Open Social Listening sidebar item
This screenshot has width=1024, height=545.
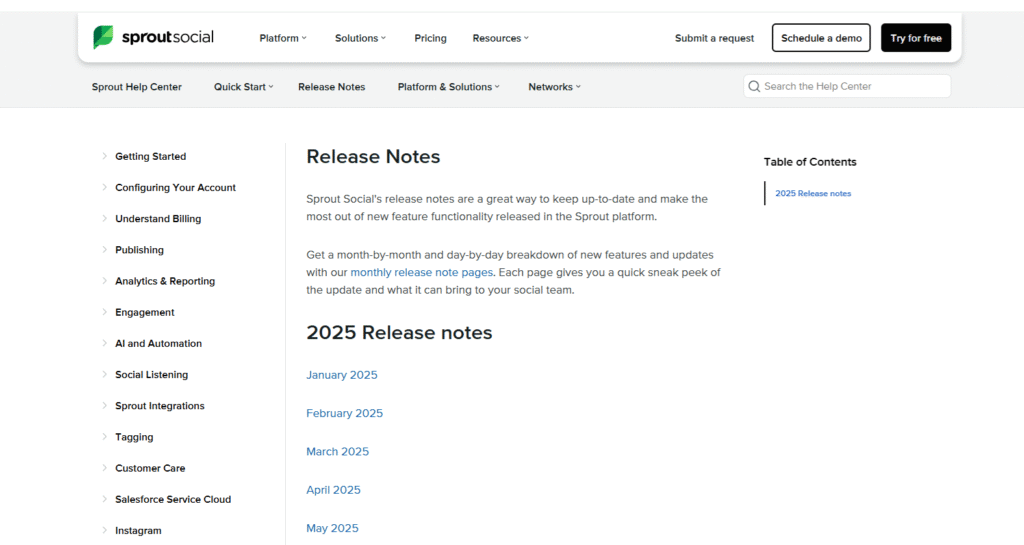[x=152, y=375]
